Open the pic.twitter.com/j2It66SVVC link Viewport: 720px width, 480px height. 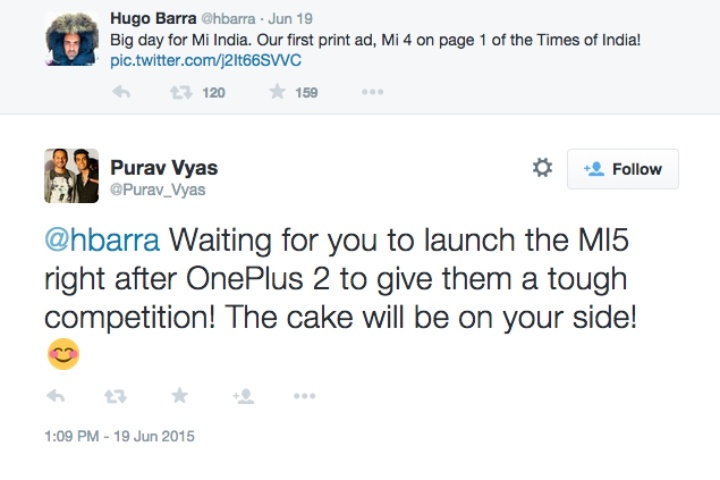pos(206,61)
